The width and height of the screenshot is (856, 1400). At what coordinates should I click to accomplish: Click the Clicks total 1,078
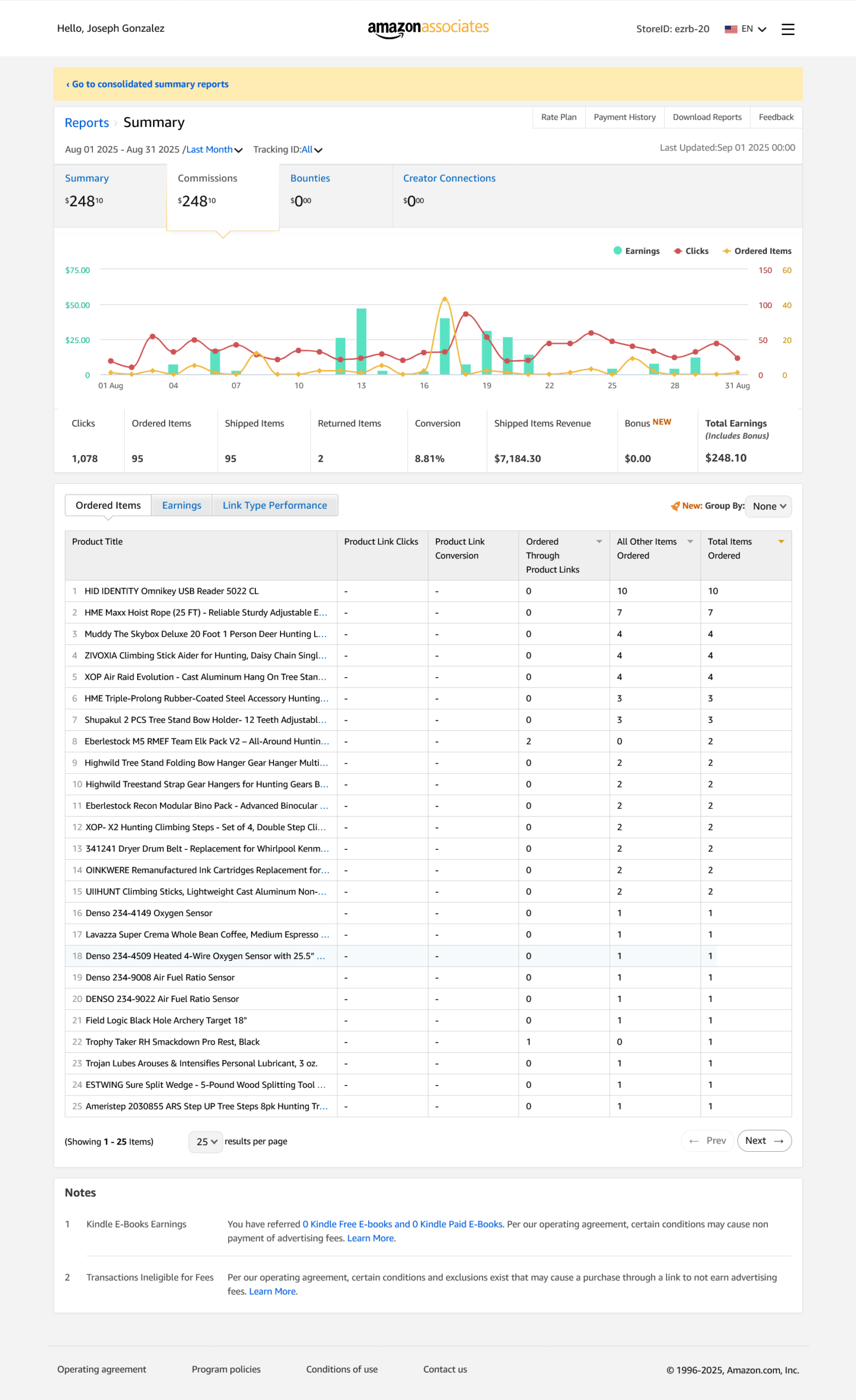coord(85,458)
